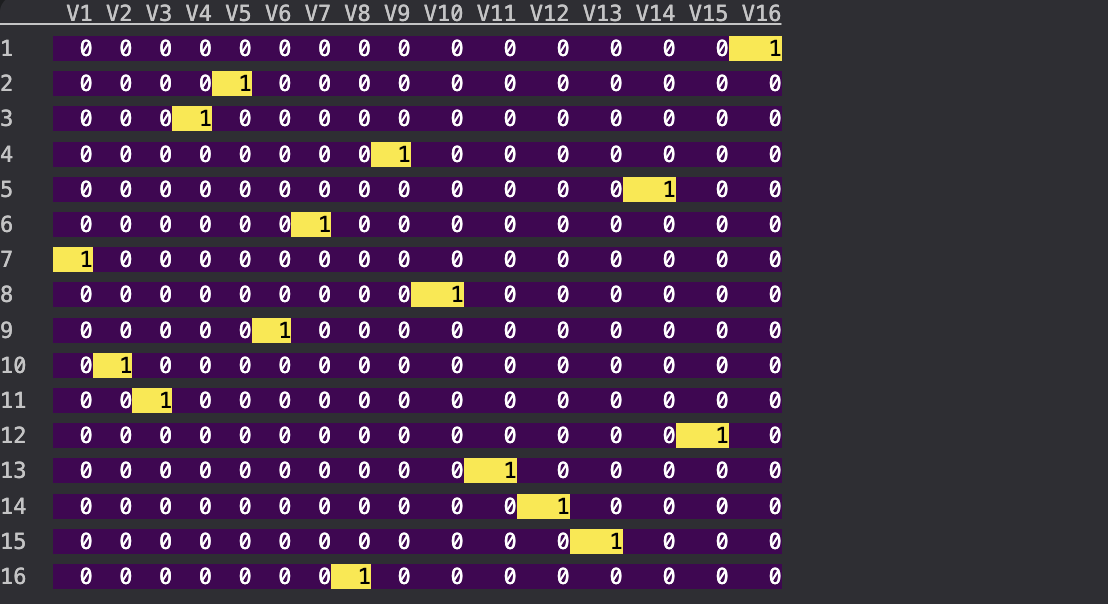Screen dimensions: 1108x604
Task: Click the row 16 label
Action: (x=12, y=577)
